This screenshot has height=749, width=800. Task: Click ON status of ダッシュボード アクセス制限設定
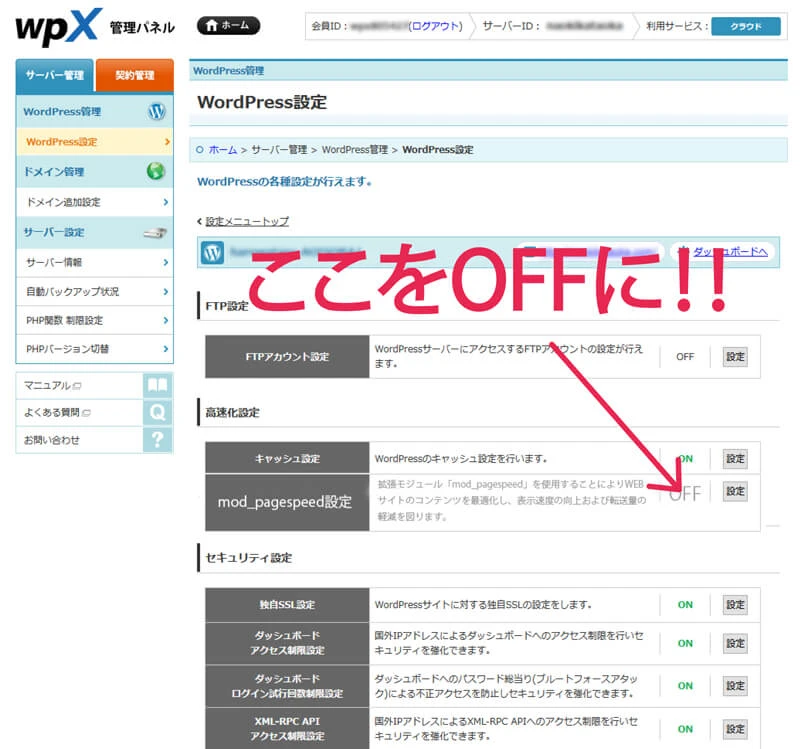point(685,643)
